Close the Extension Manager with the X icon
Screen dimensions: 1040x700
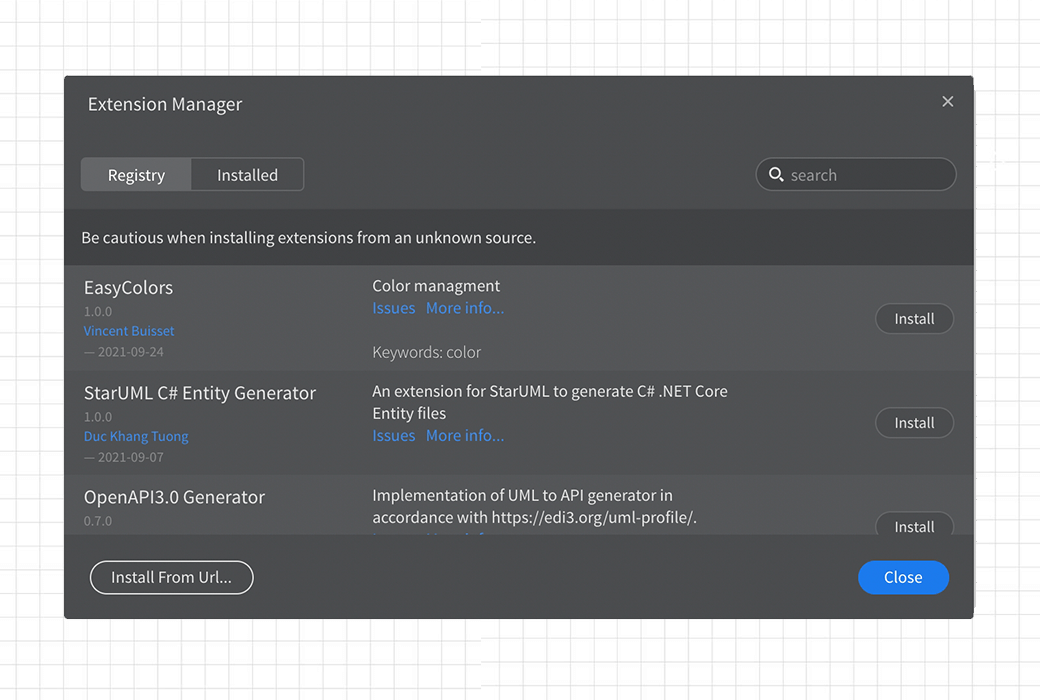[947, 102]
